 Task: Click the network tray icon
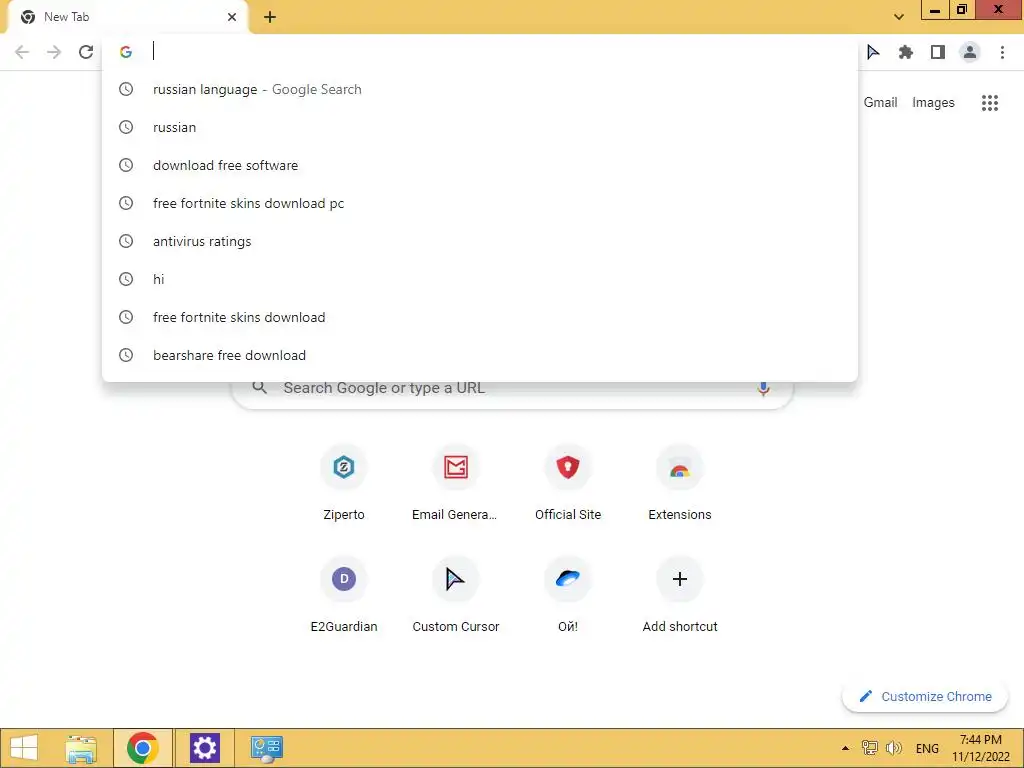coord(869,748)
